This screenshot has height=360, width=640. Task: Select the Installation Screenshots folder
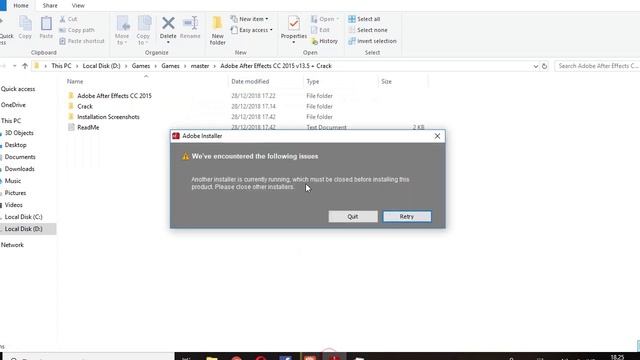click(108, 117)
